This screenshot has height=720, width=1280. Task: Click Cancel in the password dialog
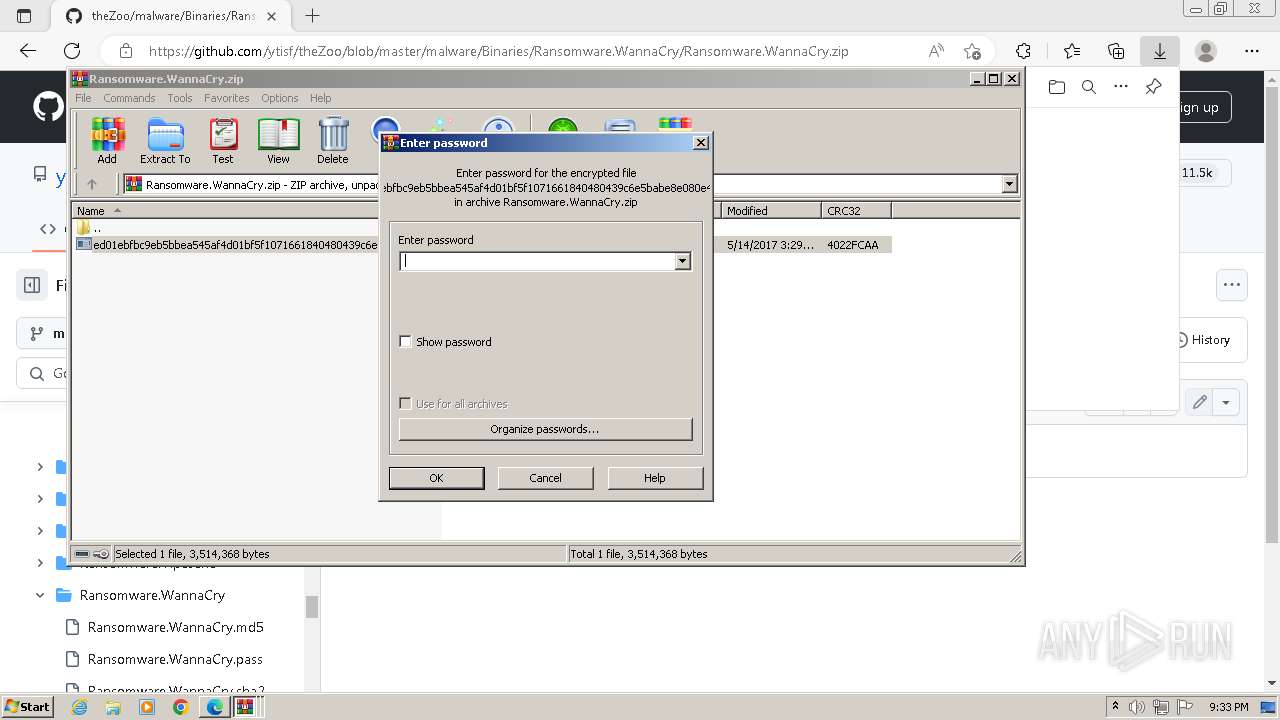545,478
